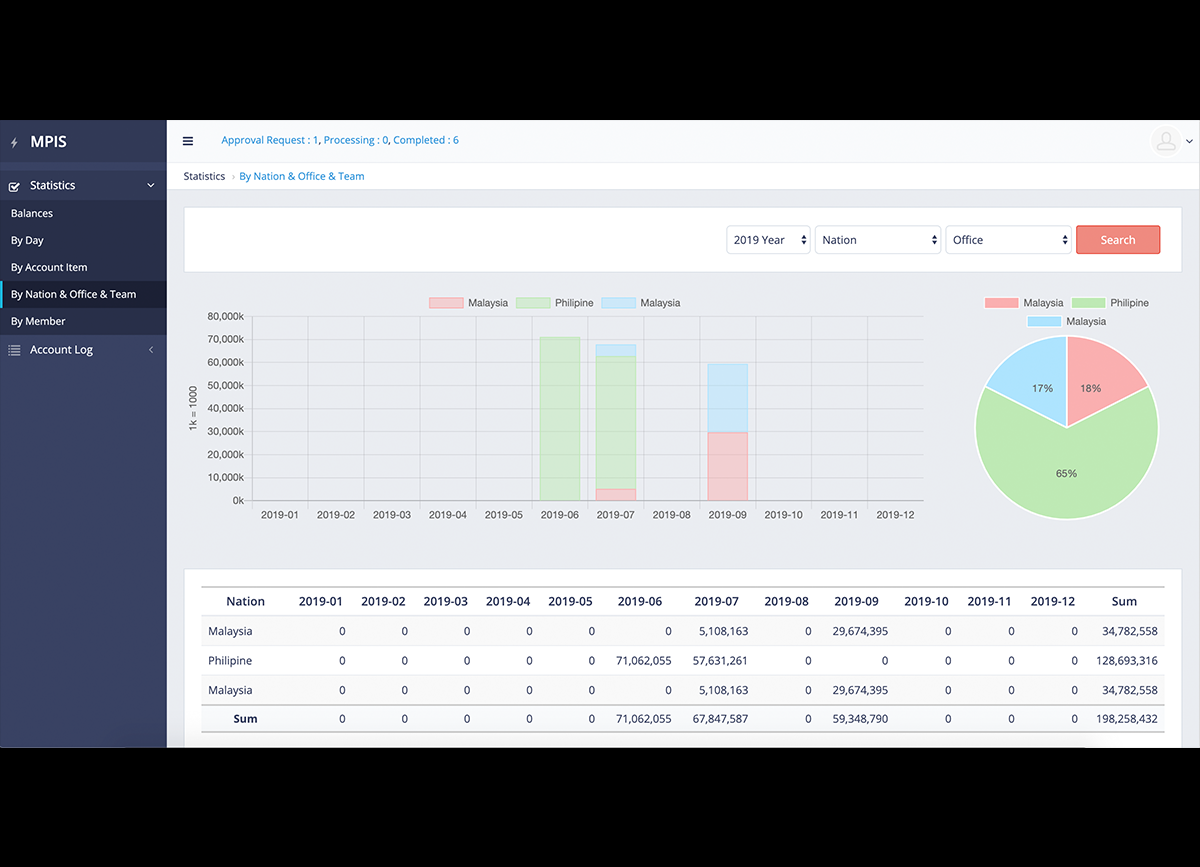Click the user avatar icon
The image size is (1200, 867).
[x=1166, y=141]
